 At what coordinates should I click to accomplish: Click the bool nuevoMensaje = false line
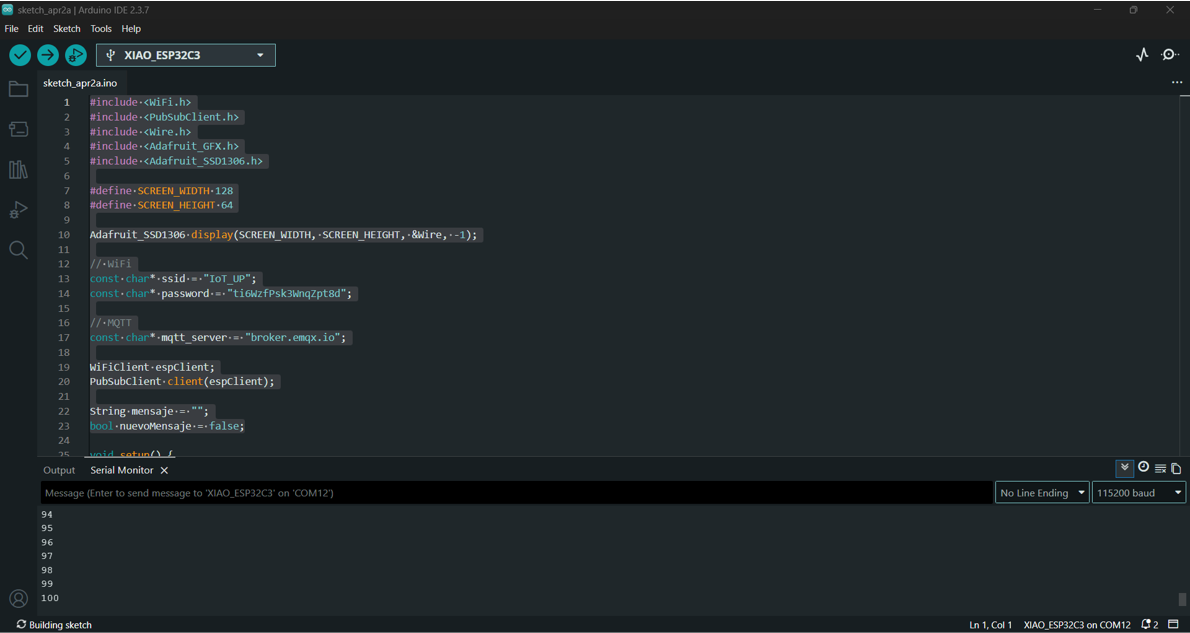pos(168,426)
